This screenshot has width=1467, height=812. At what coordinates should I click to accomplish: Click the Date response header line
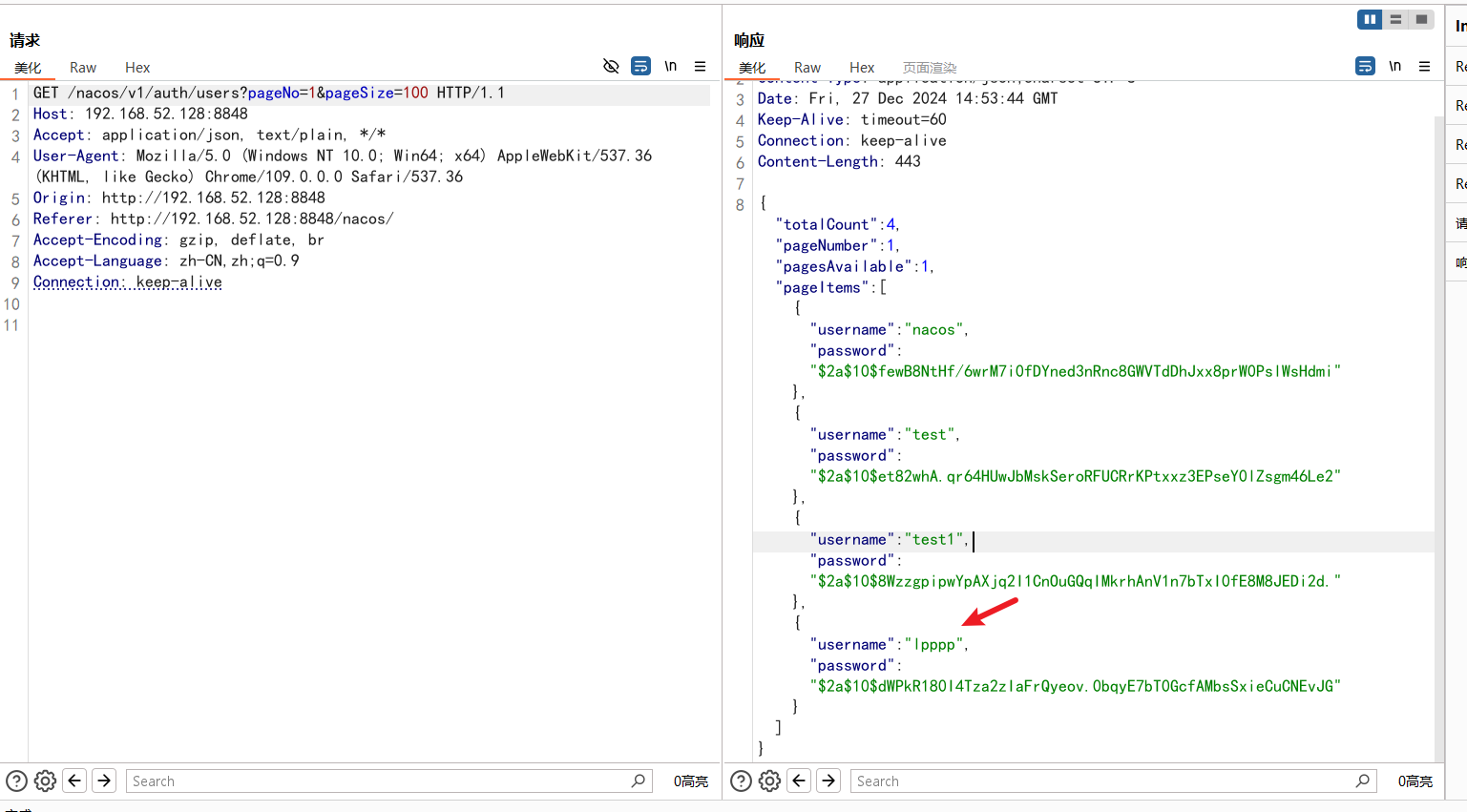point(908,98)
